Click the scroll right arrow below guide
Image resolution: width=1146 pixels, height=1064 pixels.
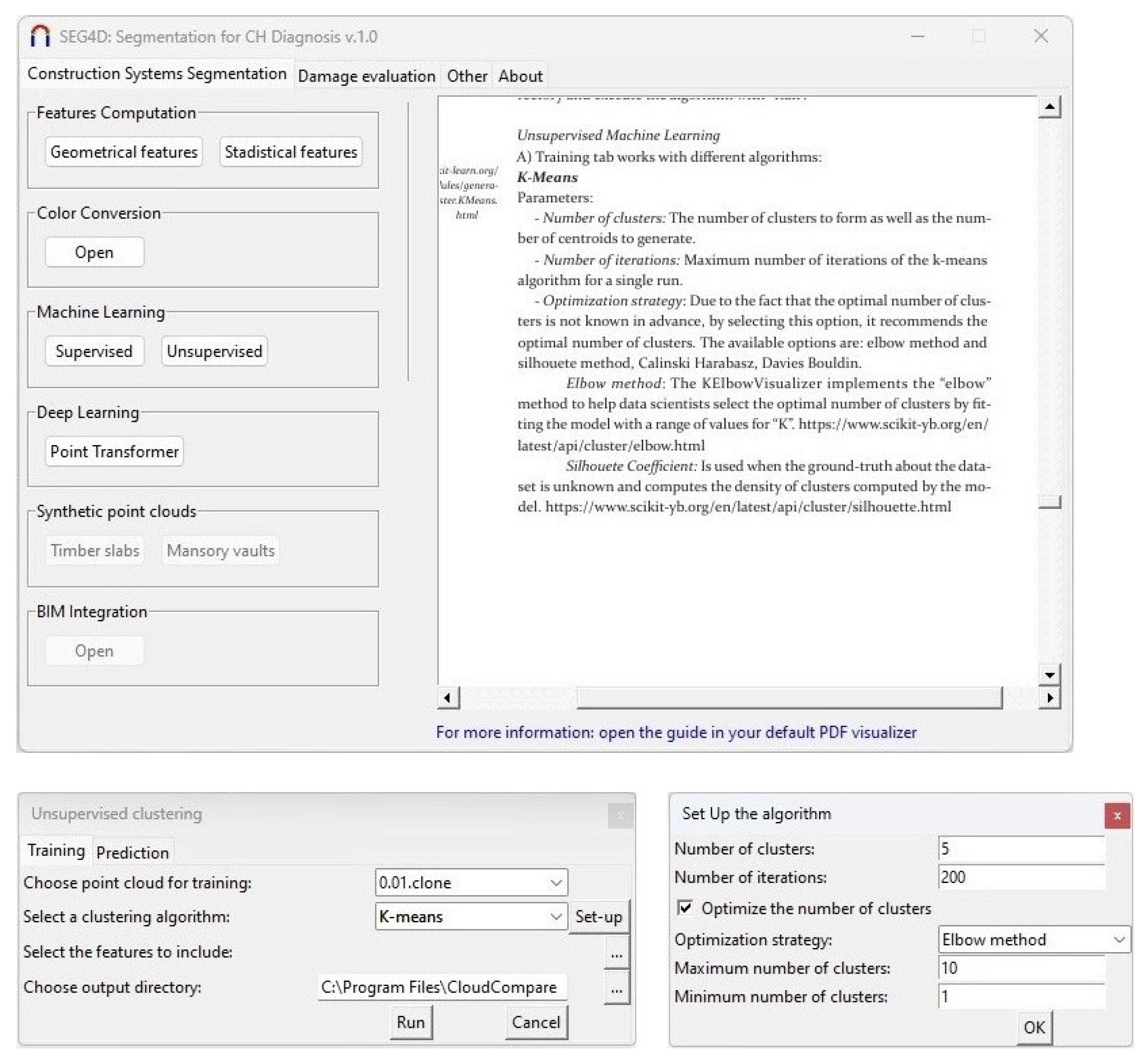pyautogui.click(x=1049, y=698)
